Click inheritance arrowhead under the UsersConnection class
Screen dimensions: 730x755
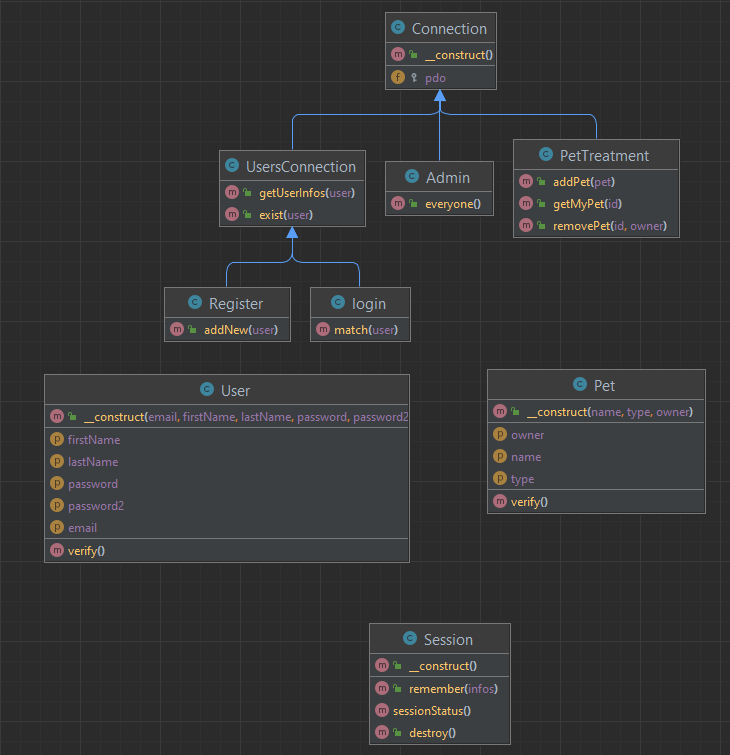pyautogui.click(x=292, y=233)
